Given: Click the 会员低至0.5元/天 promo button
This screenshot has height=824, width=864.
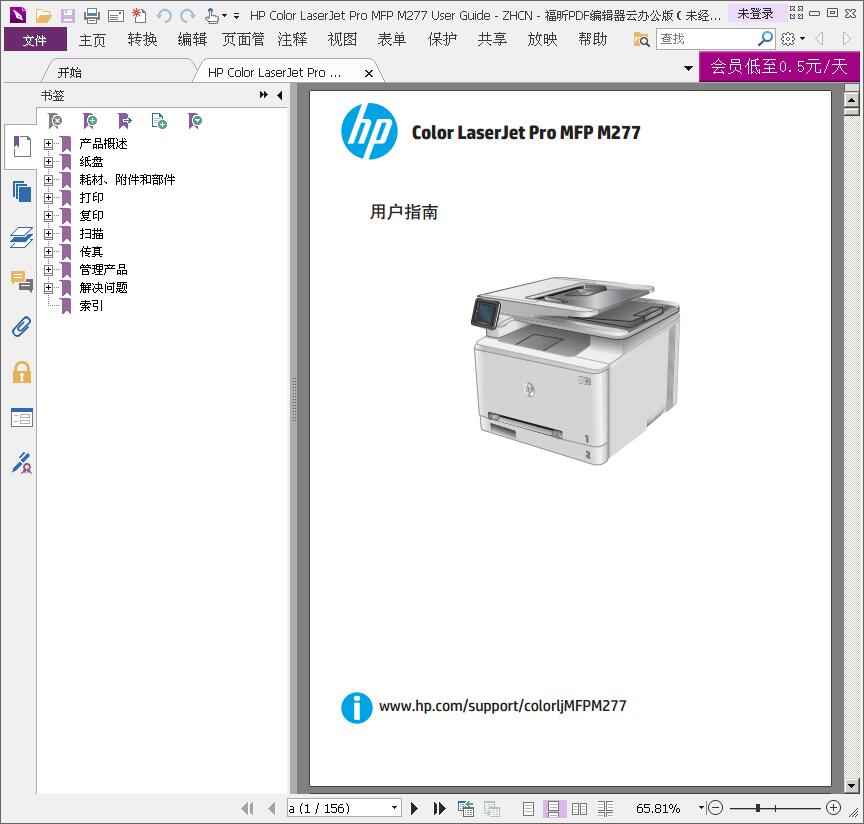Looking at the screenshot, I should click(779, 67).
